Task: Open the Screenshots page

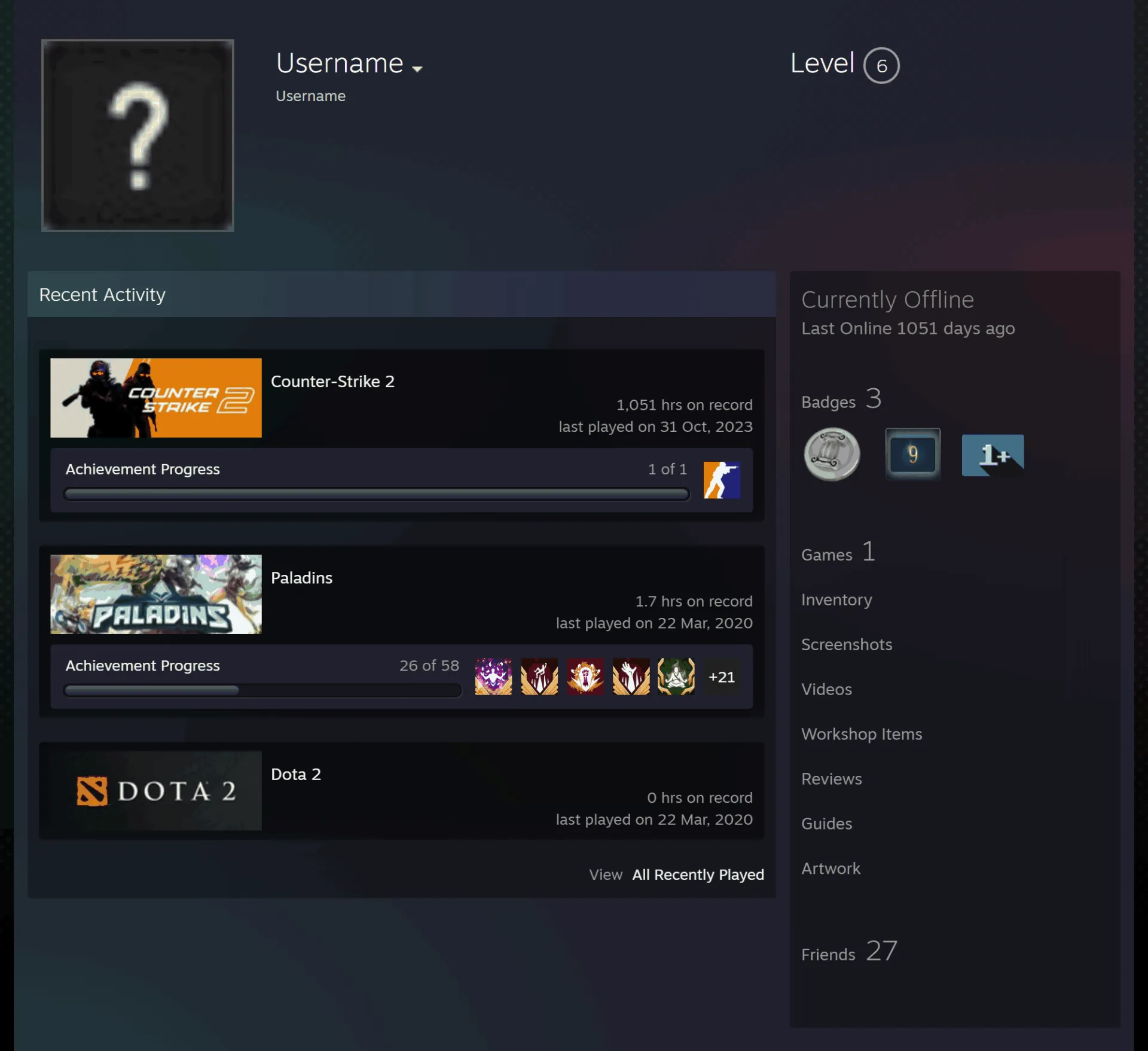Action: [x=847, y=644]
